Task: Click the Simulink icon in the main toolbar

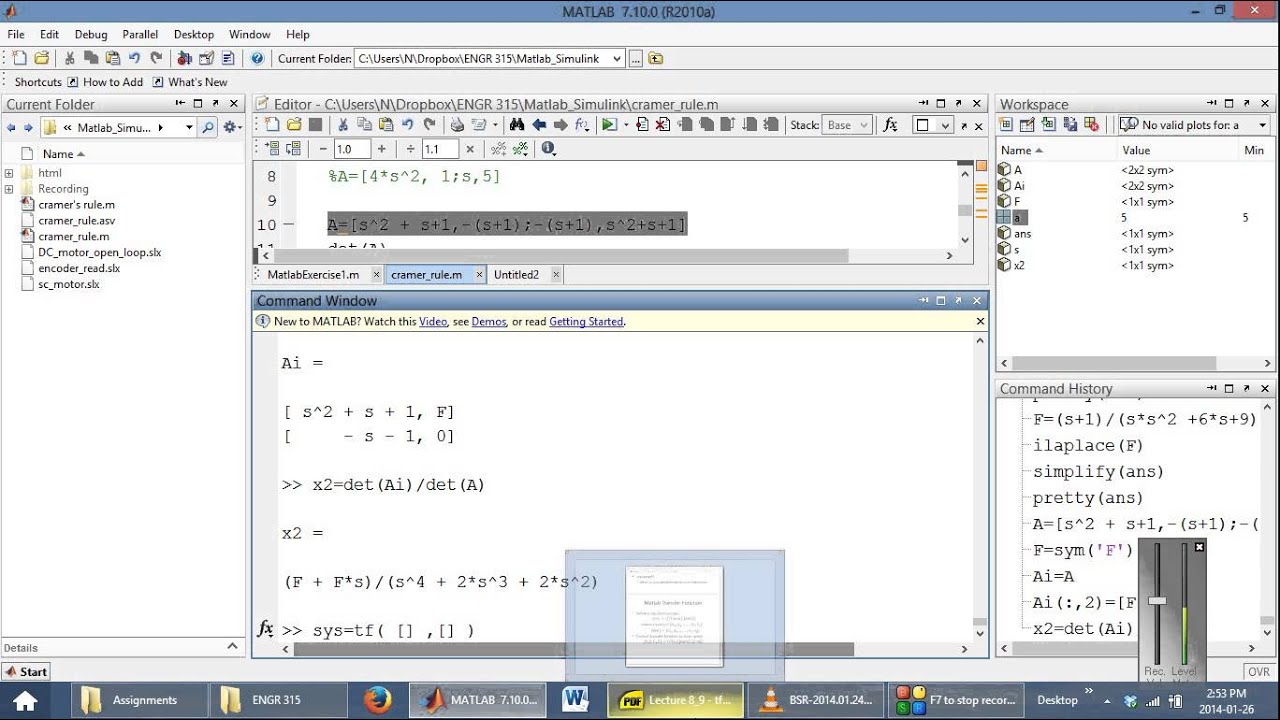Action: tap(185, 58)
